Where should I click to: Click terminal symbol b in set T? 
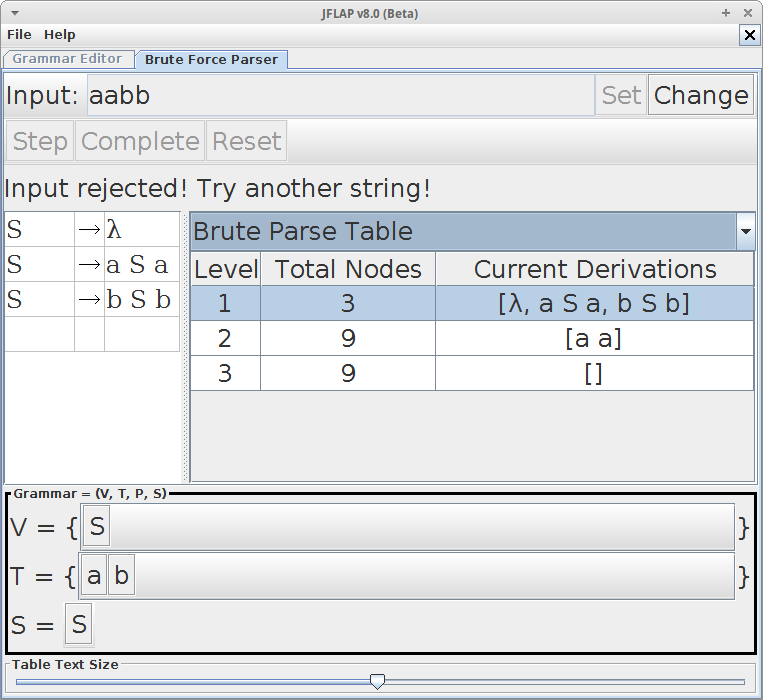coord(121,576)
